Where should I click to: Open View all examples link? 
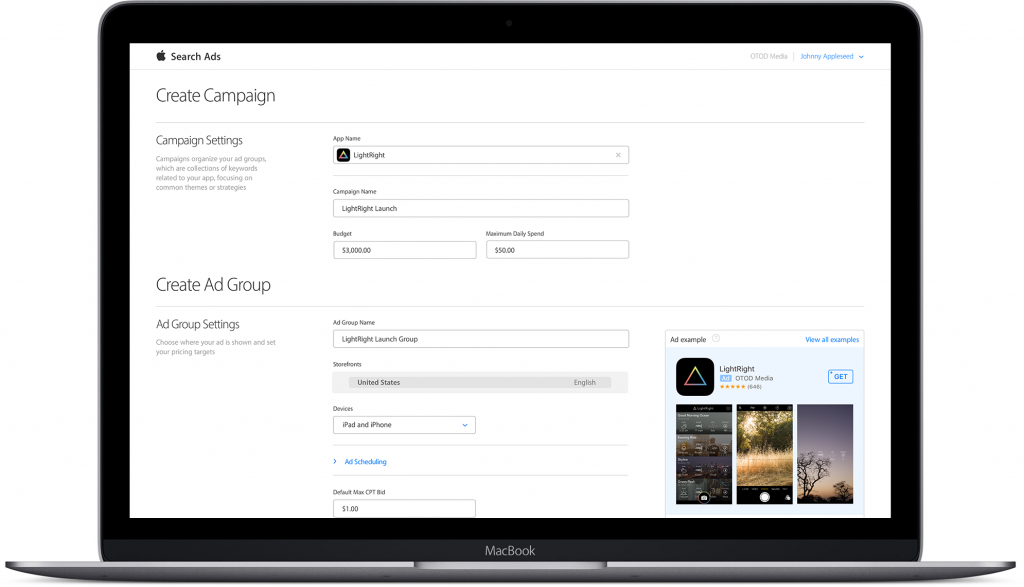click(832, 340)
